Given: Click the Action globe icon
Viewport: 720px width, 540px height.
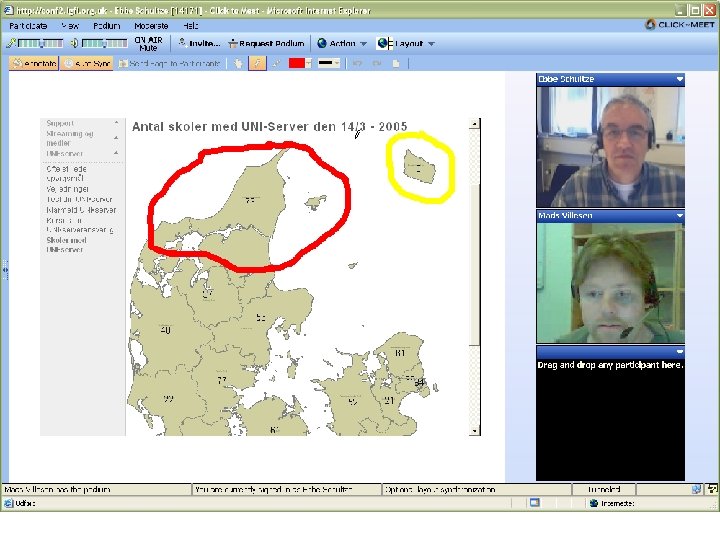Looking at the screenshot, I should pos(322,43).
